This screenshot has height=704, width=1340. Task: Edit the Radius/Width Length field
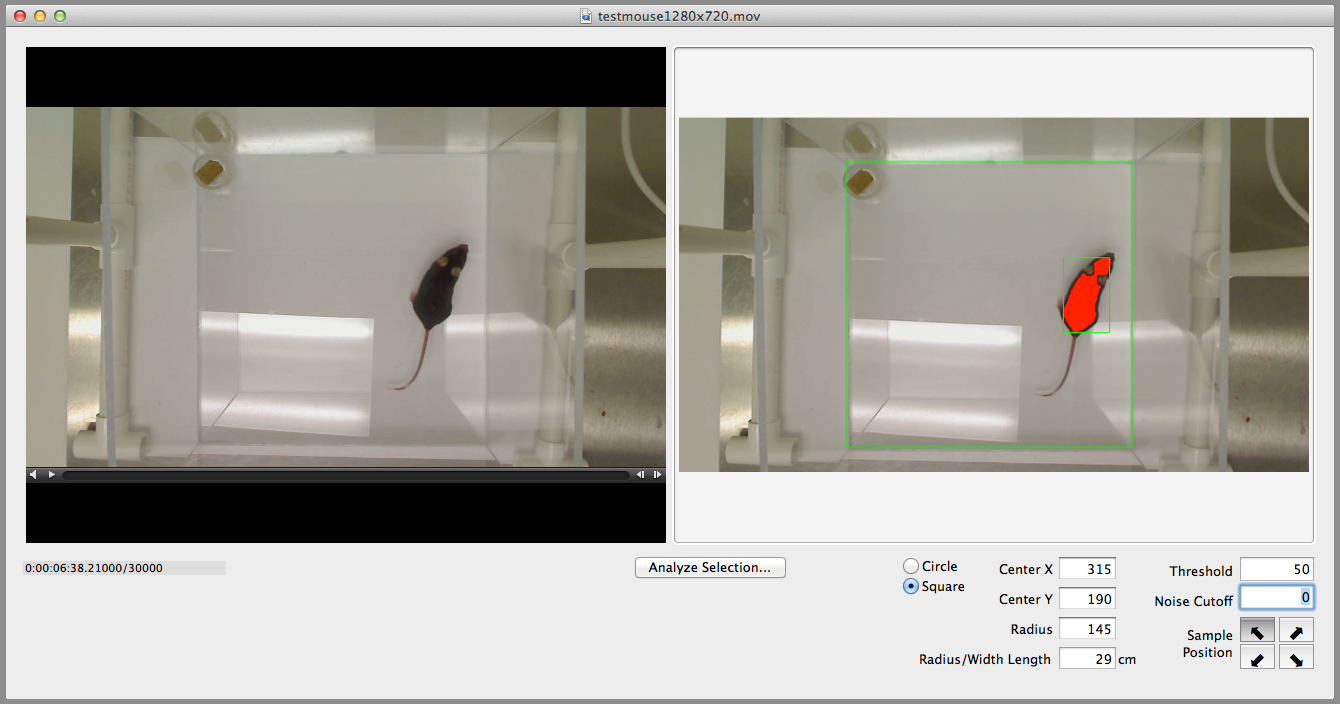1087,659
